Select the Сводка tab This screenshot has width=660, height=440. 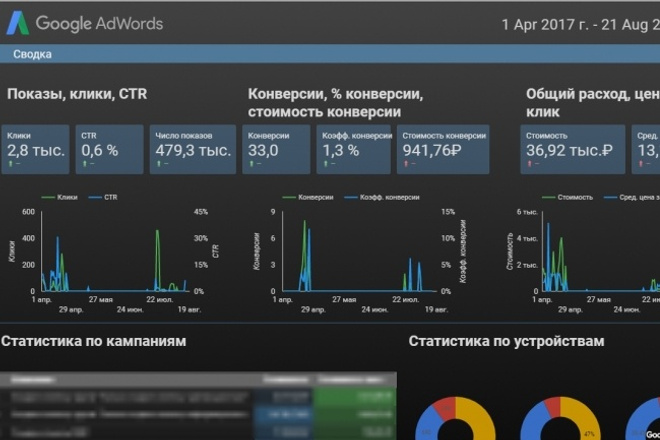click(32, 54)
